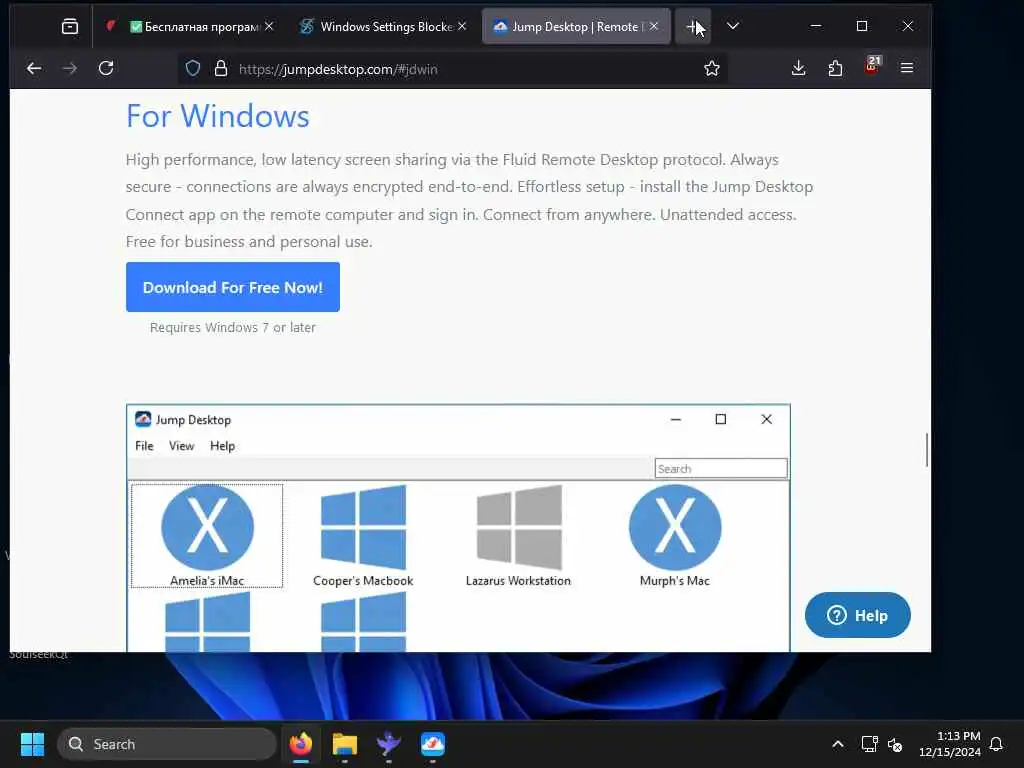Open File Explorer from the taskbar
Screen dimensions: 1024x768
[x=345, y=744]
